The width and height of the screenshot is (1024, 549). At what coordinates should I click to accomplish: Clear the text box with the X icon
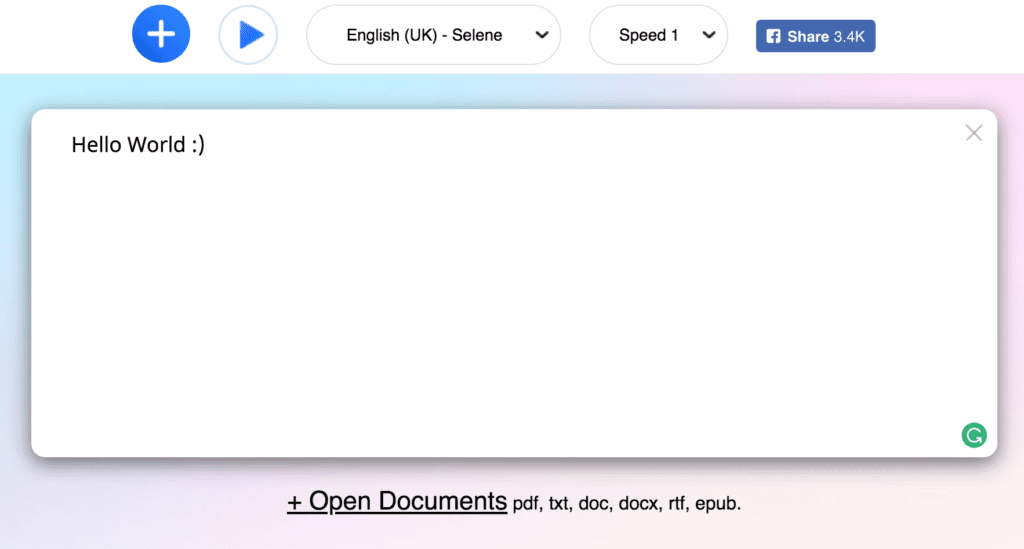(x=974, y=133)
